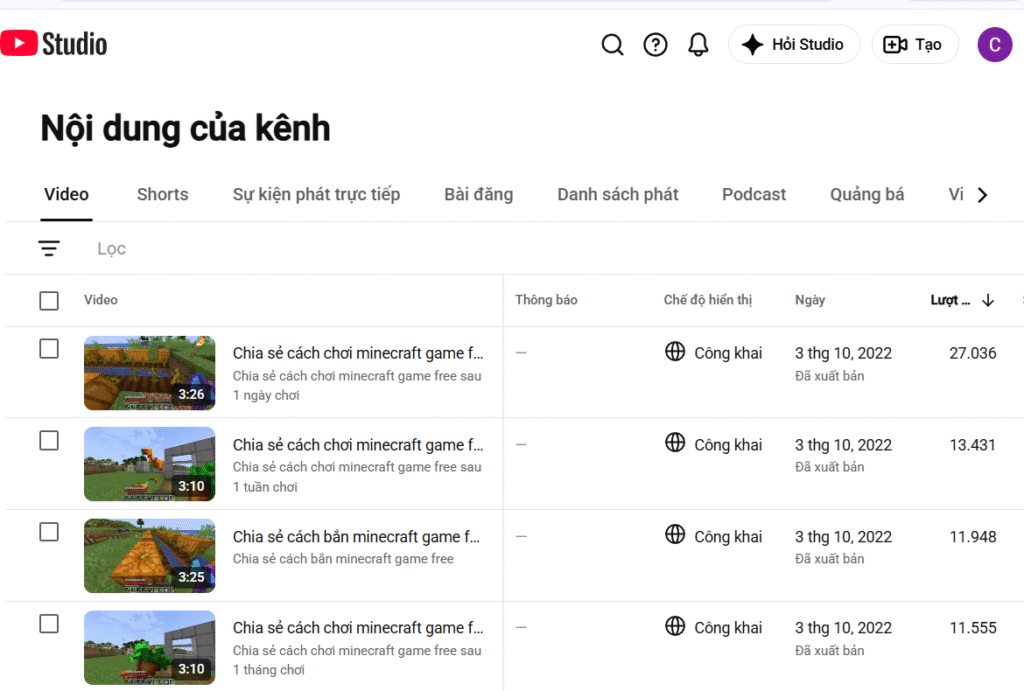Sort by the Ngày column header
1024x691 pixels.
[810, 300]
